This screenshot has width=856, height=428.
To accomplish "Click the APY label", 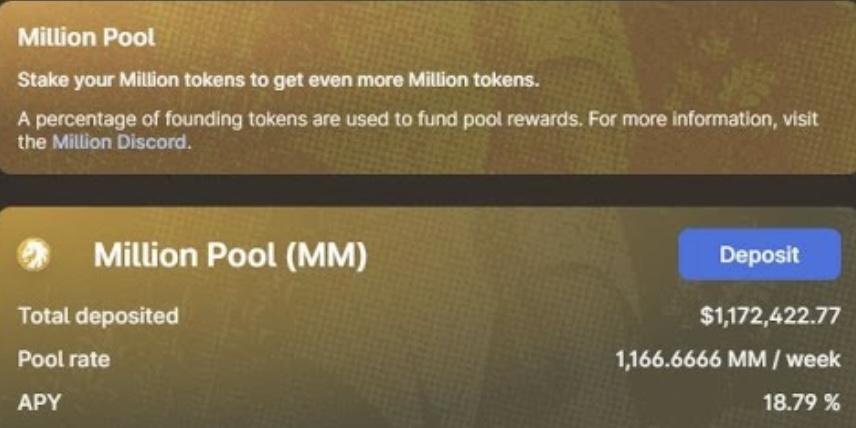I will (39, 403).
